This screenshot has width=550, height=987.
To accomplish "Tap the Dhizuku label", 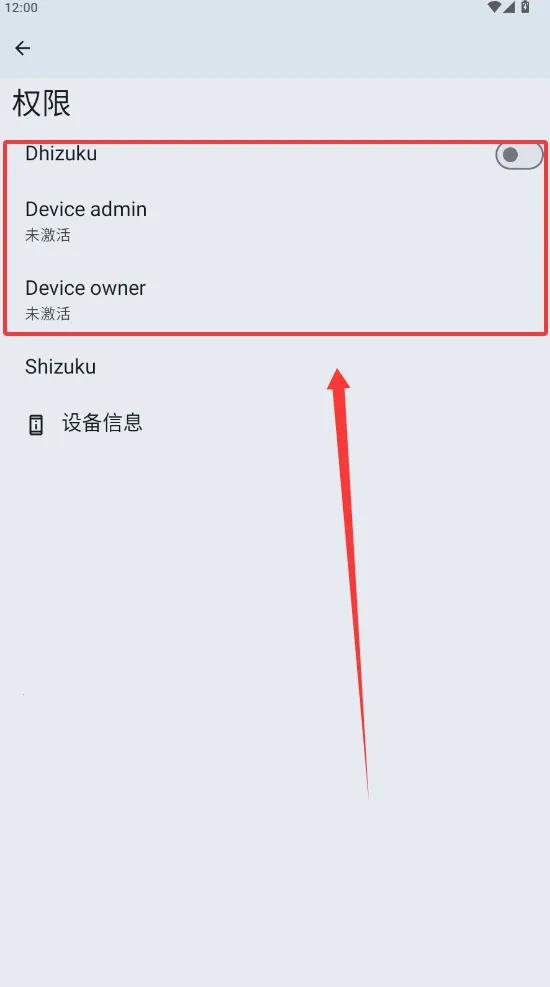I will pyautogui.click(x=61, y=153).
